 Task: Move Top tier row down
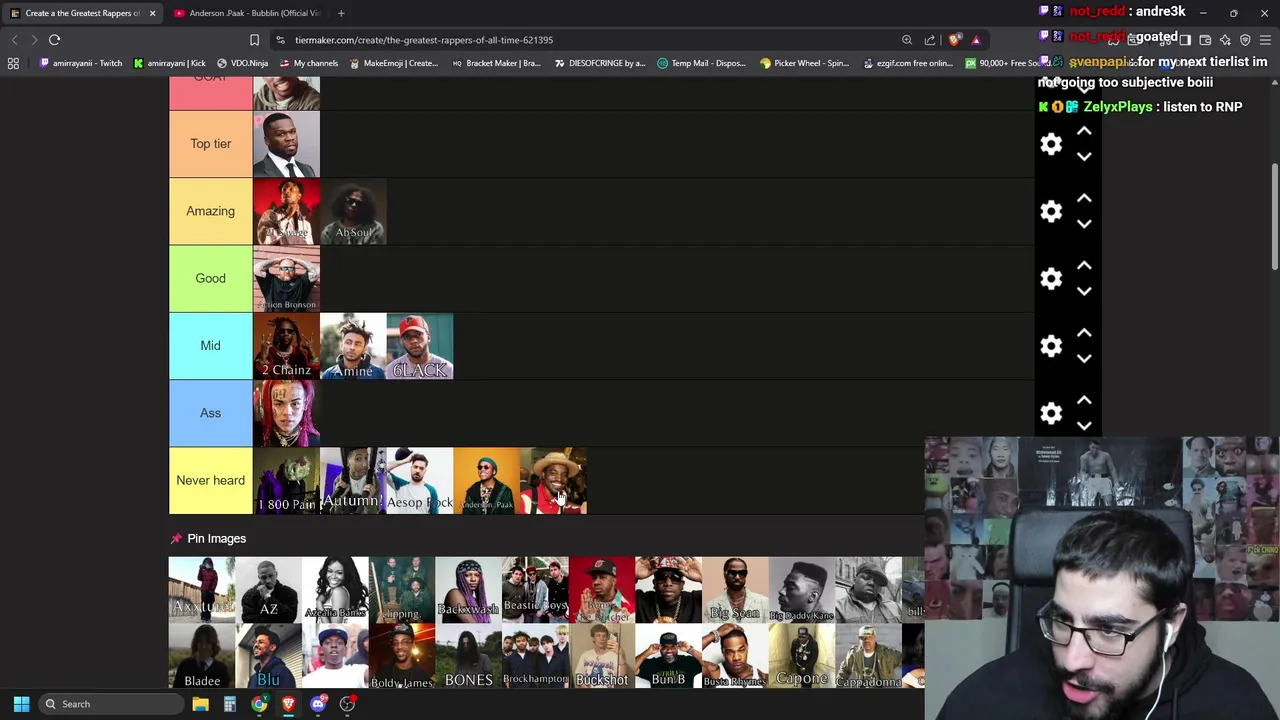pyautogui.click(x=1084, y=157)
